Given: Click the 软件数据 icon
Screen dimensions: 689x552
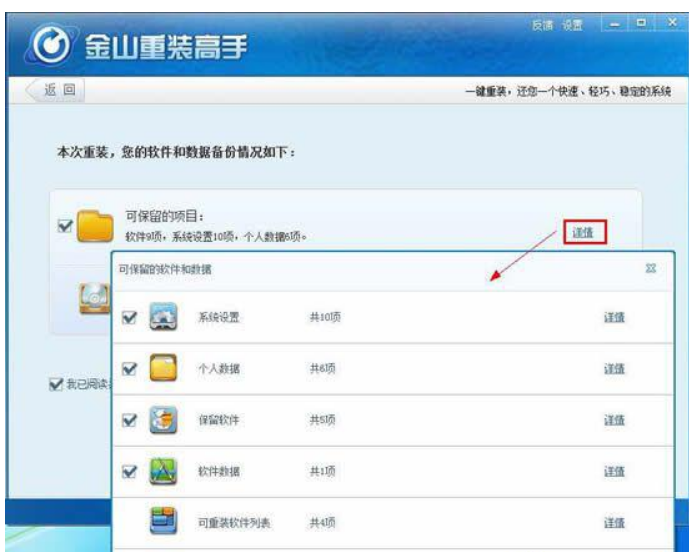Looking at the screenshot, I should [163, 472].
